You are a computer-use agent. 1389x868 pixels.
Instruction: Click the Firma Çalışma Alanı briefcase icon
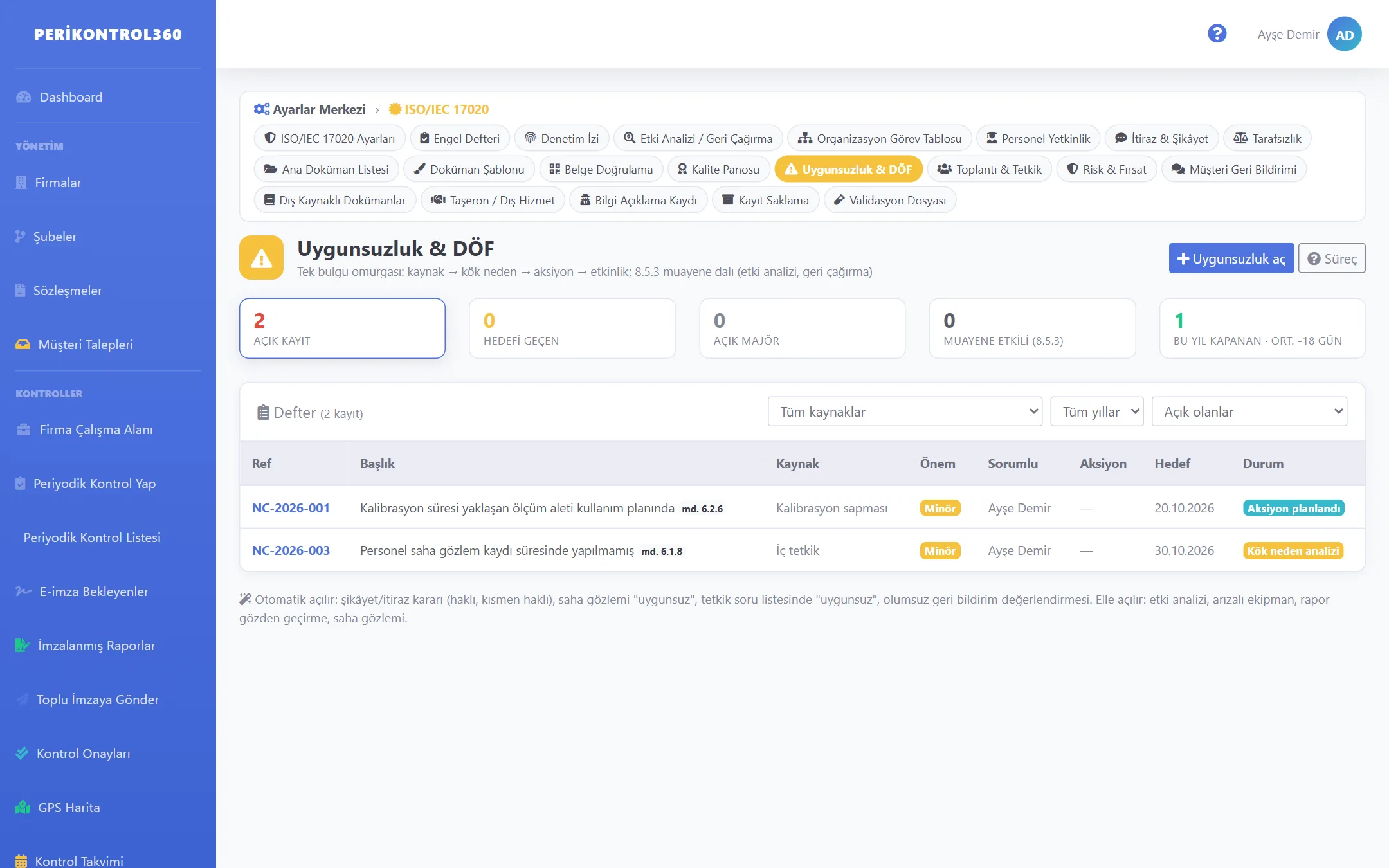[x=23, y=429]
